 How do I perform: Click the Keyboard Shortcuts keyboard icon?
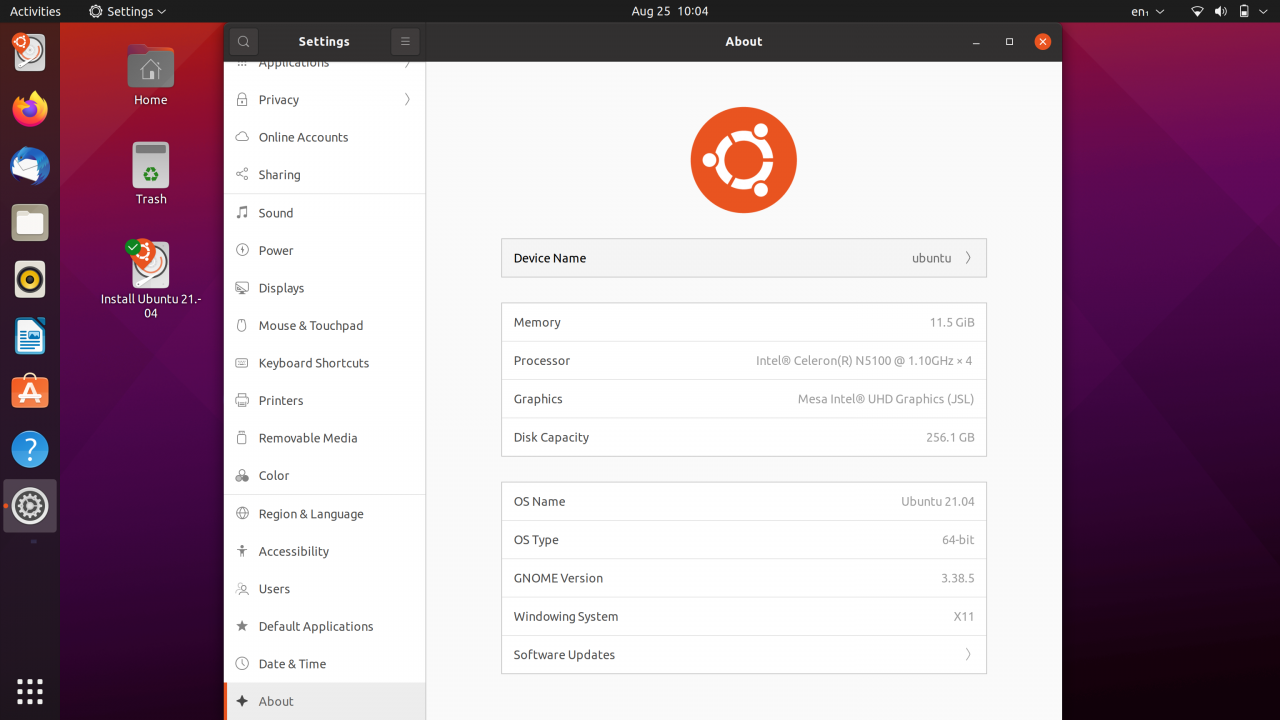pyautogui.click(x=242, y=363)
